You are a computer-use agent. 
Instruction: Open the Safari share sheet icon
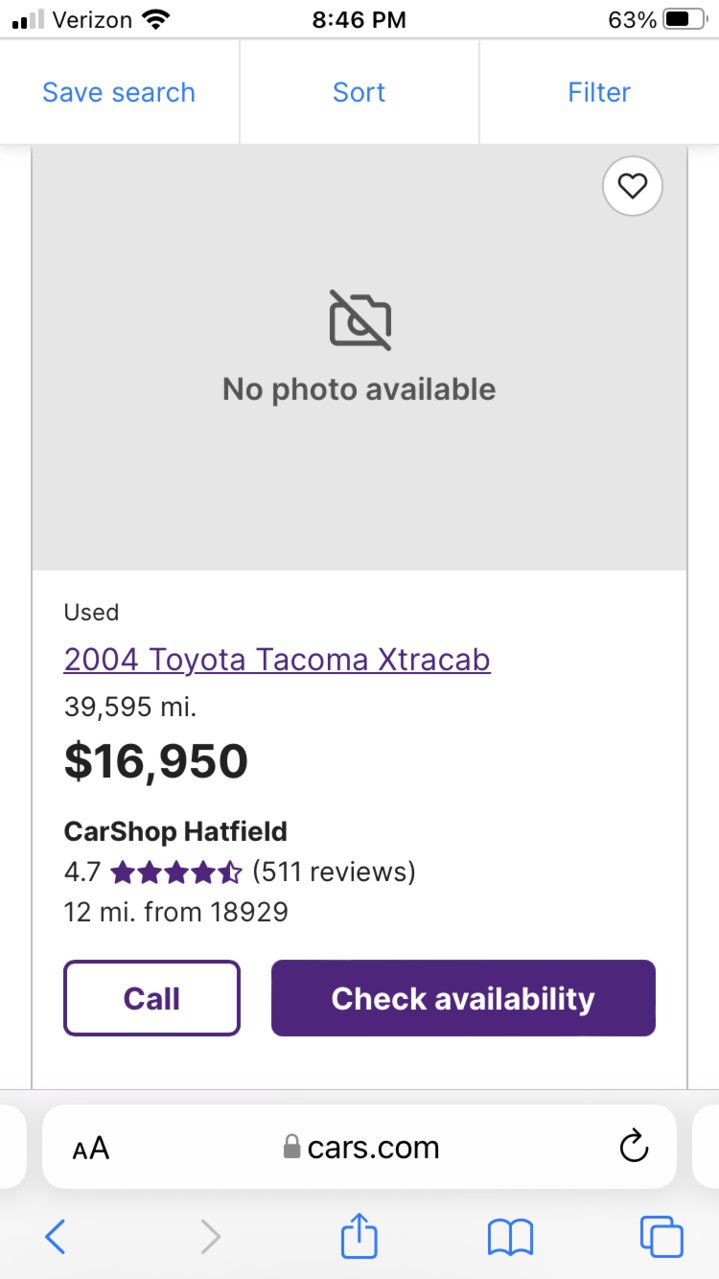[x=359, y=1235]
